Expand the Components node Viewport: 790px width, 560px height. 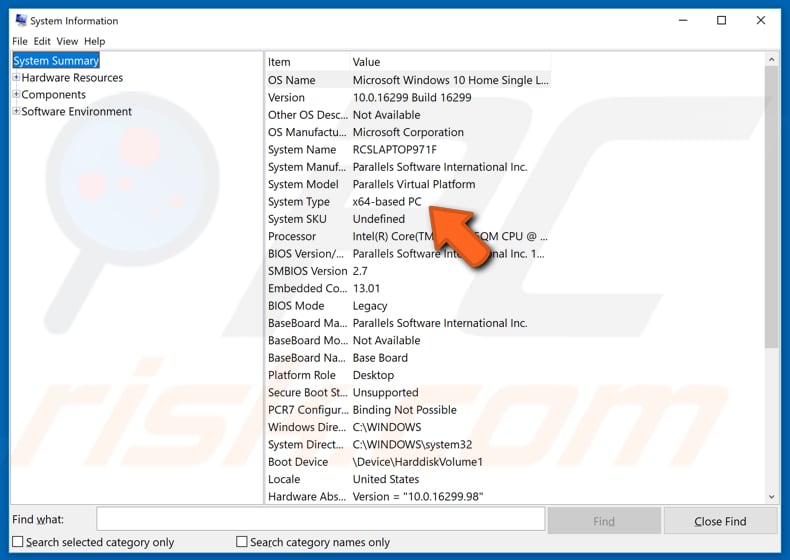(16, 94)
